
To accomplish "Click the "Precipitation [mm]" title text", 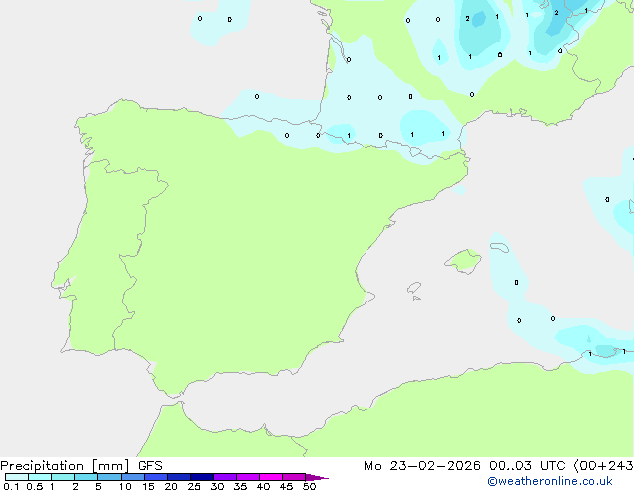I will point(65,466).
